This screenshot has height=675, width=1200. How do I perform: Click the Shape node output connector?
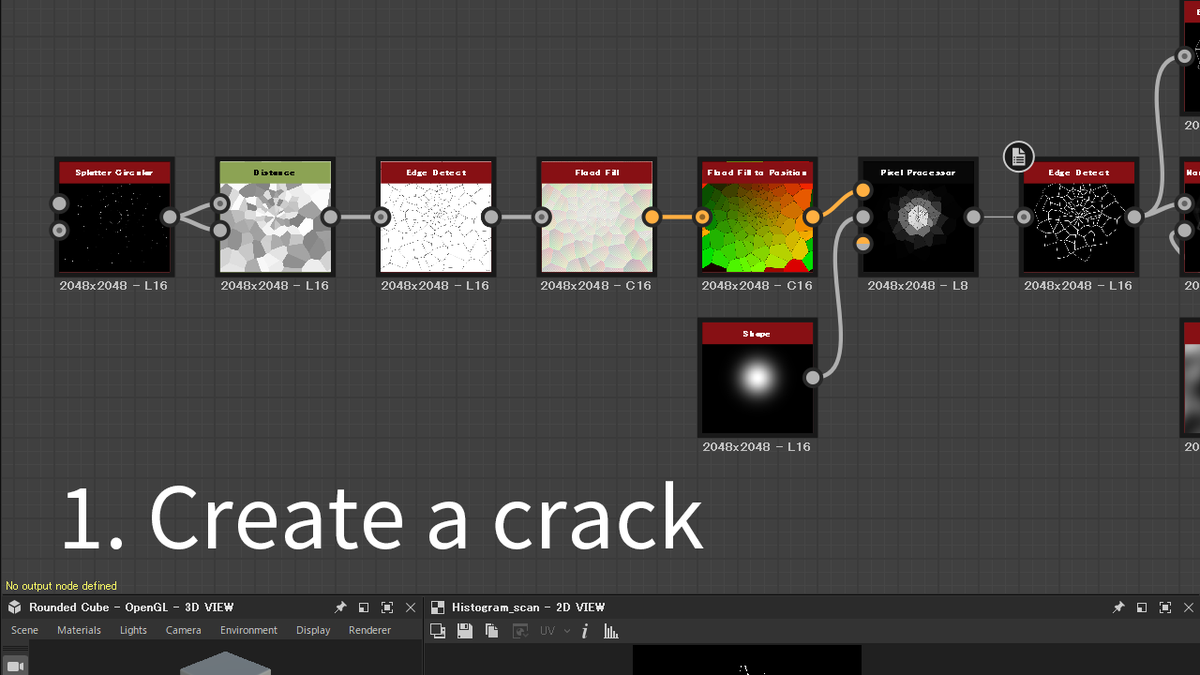812,377
